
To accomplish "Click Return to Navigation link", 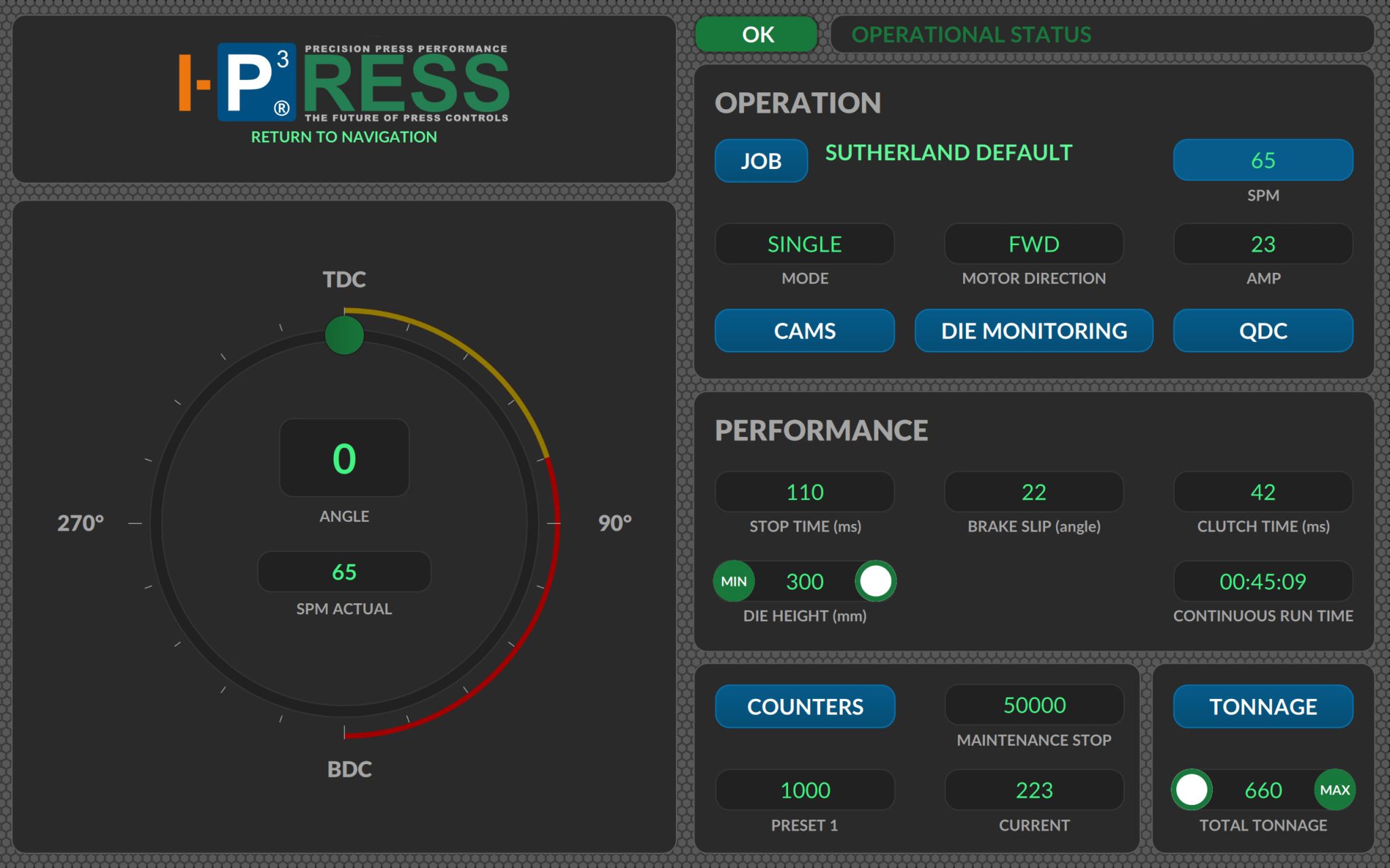I will [x=343, y=137].
